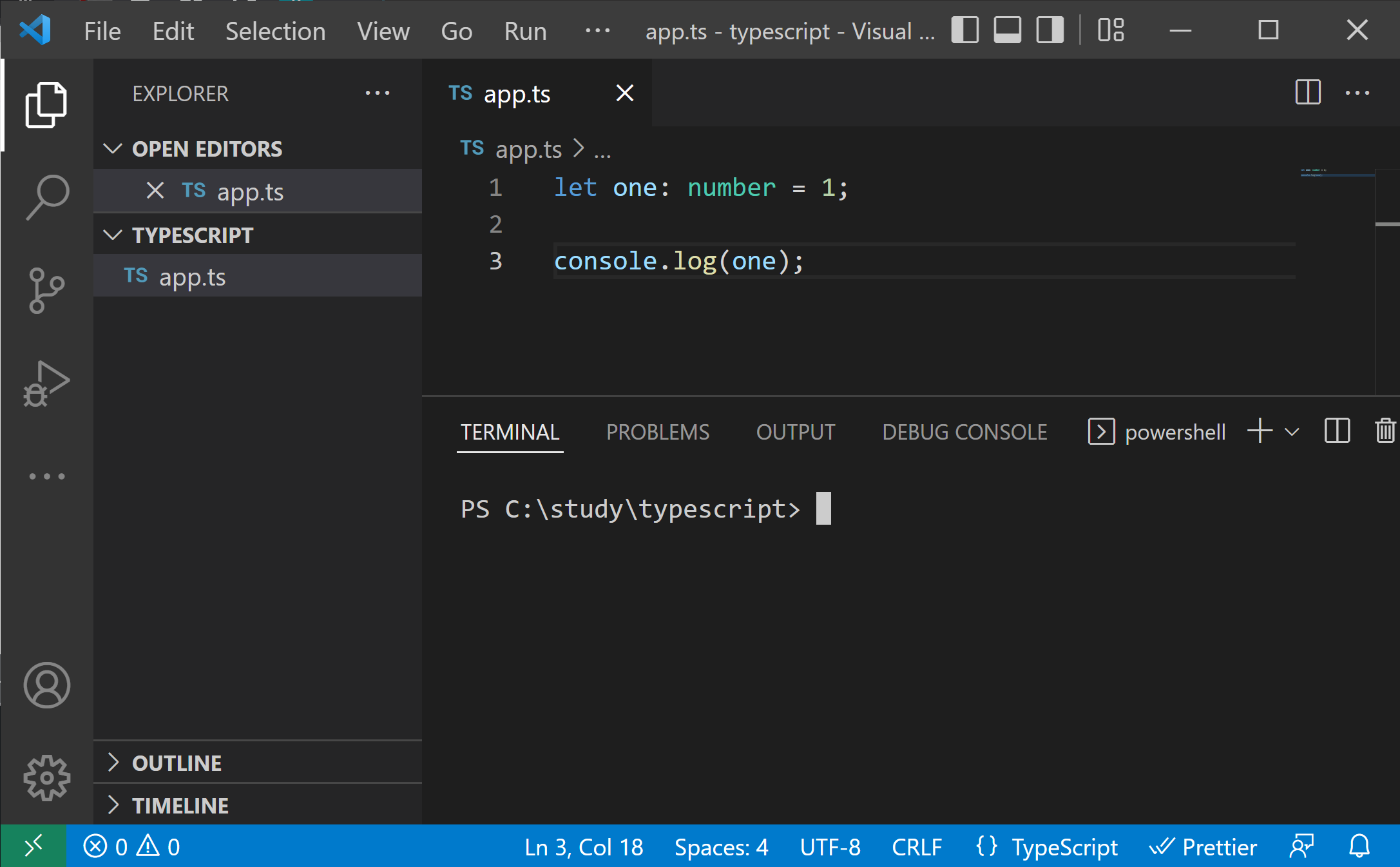
Task: Toggle the bottom panel layout button
Action: 1007,30
